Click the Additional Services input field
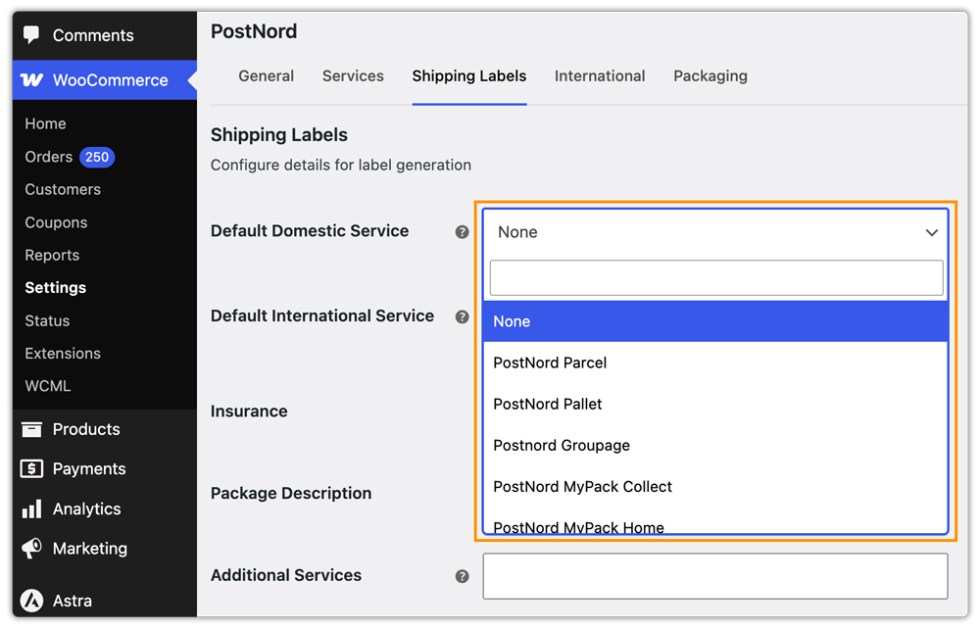Screen dimensions: 980x630 715,576
